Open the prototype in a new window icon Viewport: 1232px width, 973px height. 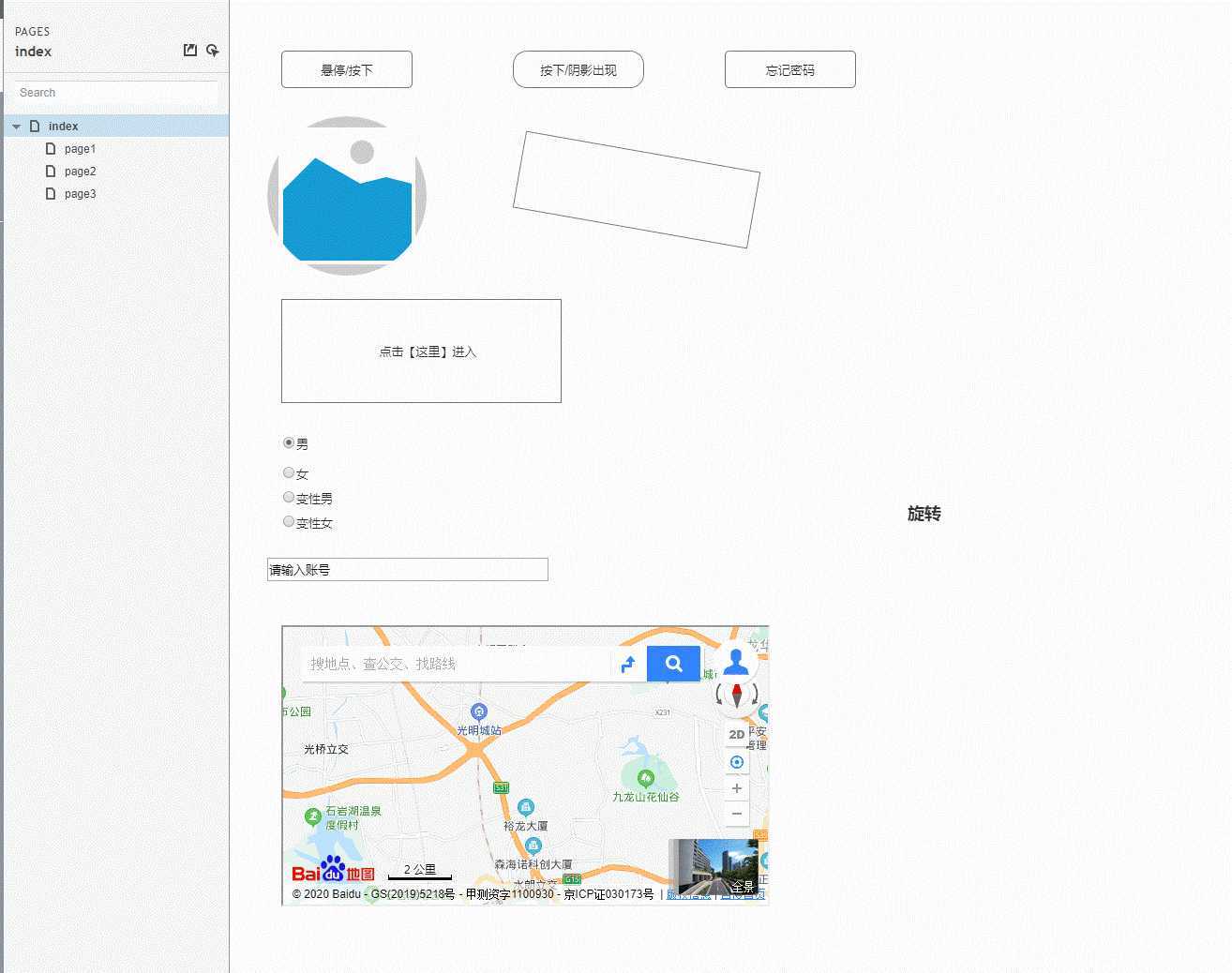click(x=190, y=51)
